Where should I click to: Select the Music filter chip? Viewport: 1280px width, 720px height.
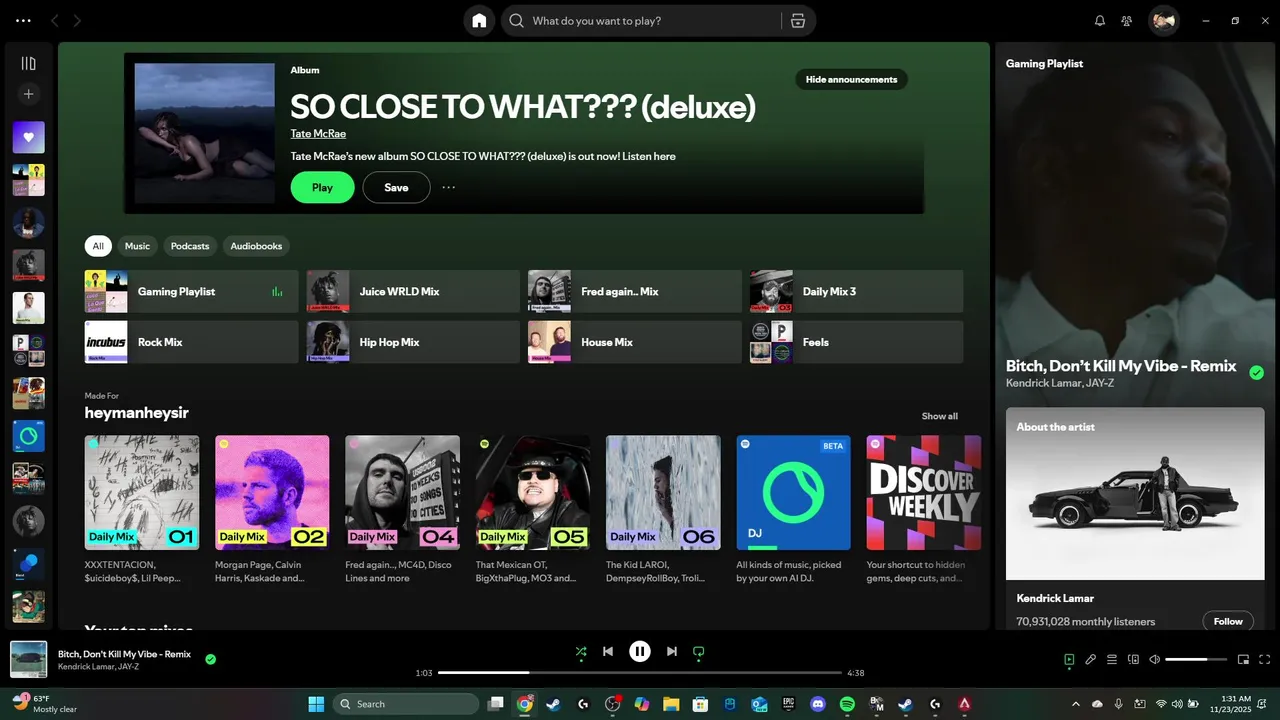(x=137, y=246)
